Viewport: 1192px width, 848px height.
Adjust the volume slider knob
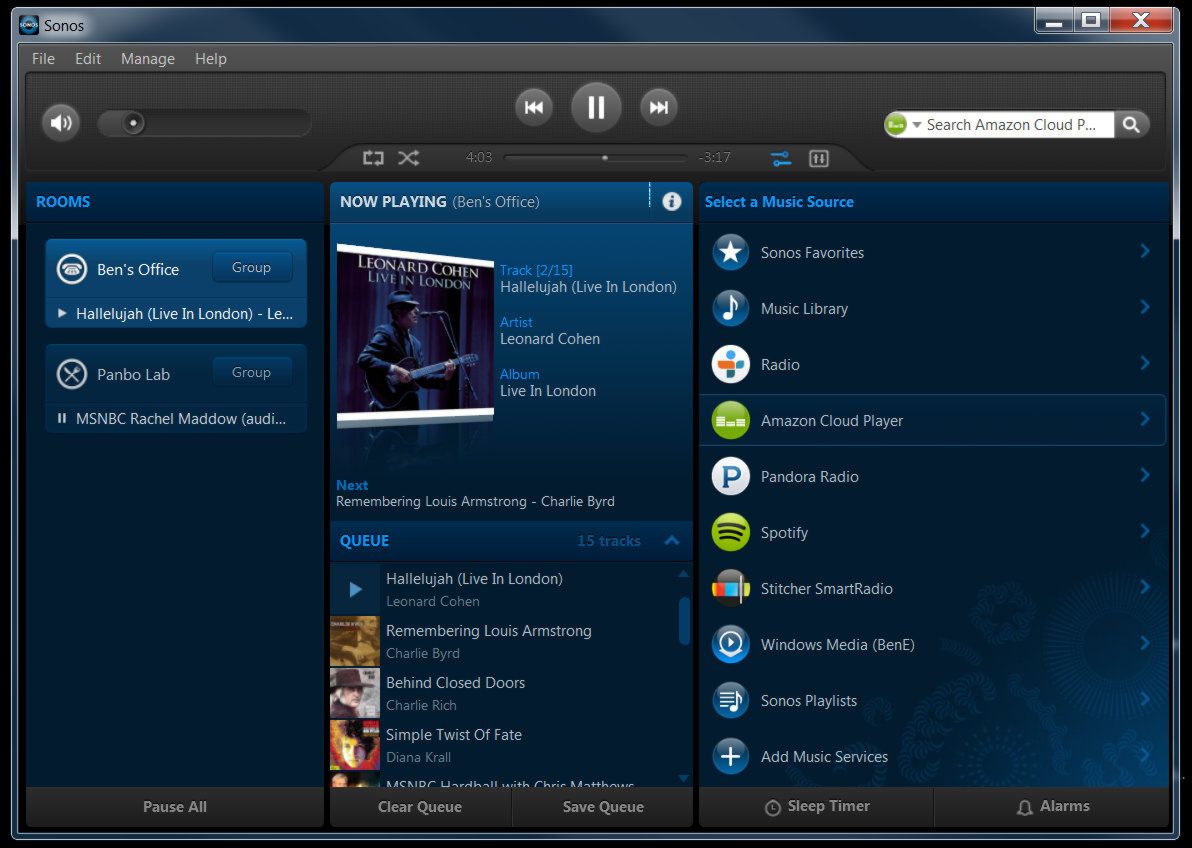coord(133,123)
